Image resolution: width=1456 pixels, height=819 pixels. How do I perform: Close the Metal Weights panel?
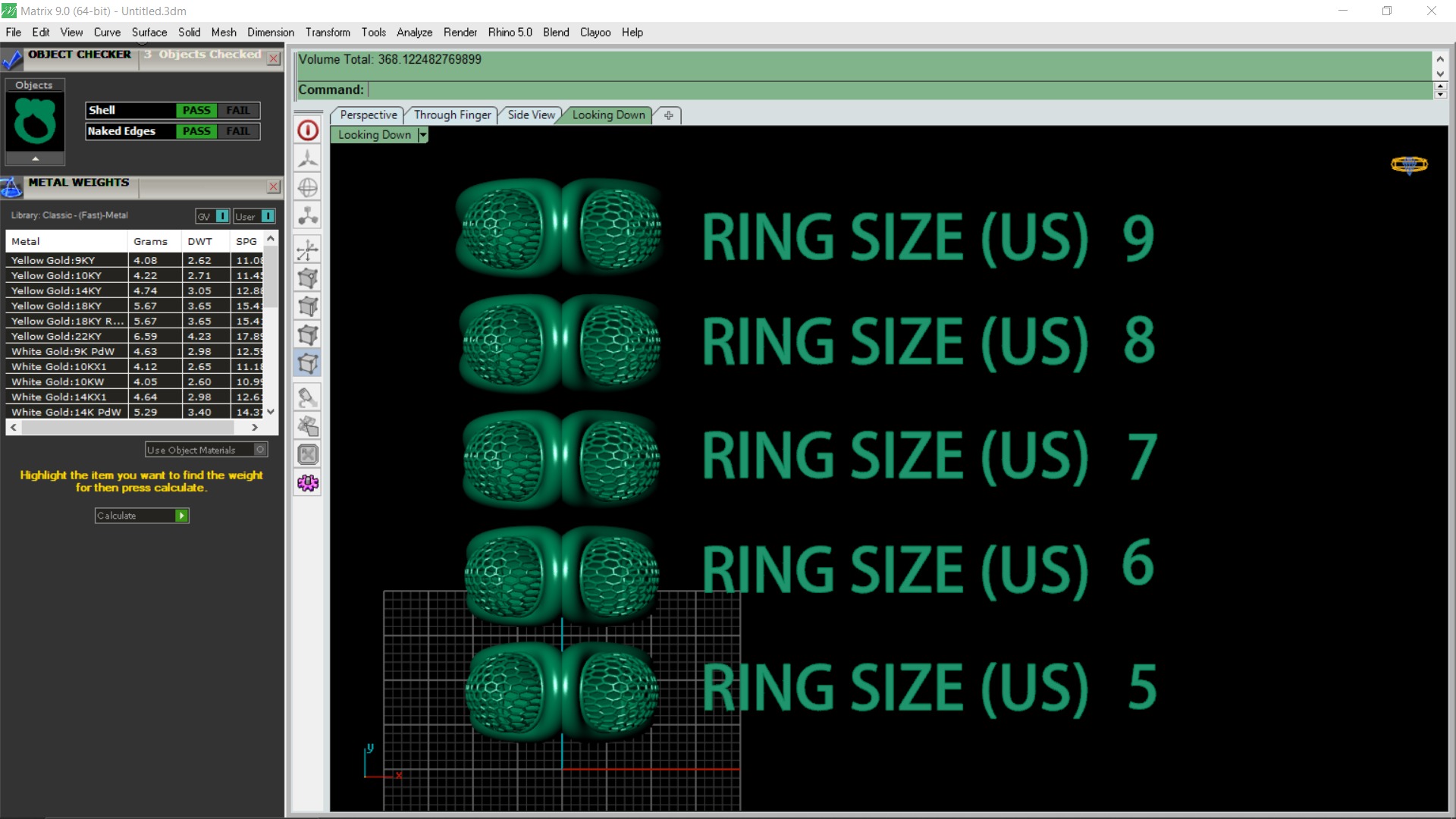click(274, 187)
